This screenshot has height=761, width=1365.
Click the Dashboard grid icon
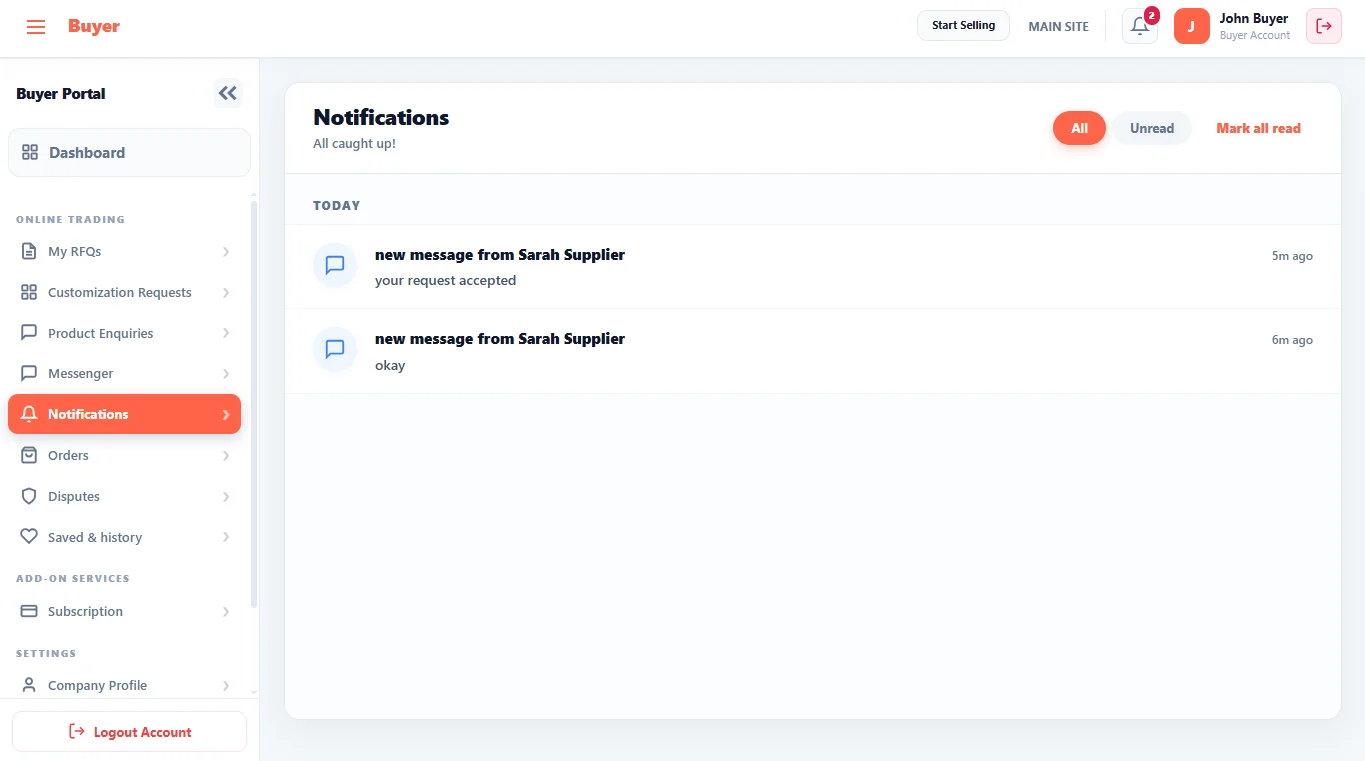point(30,153)
